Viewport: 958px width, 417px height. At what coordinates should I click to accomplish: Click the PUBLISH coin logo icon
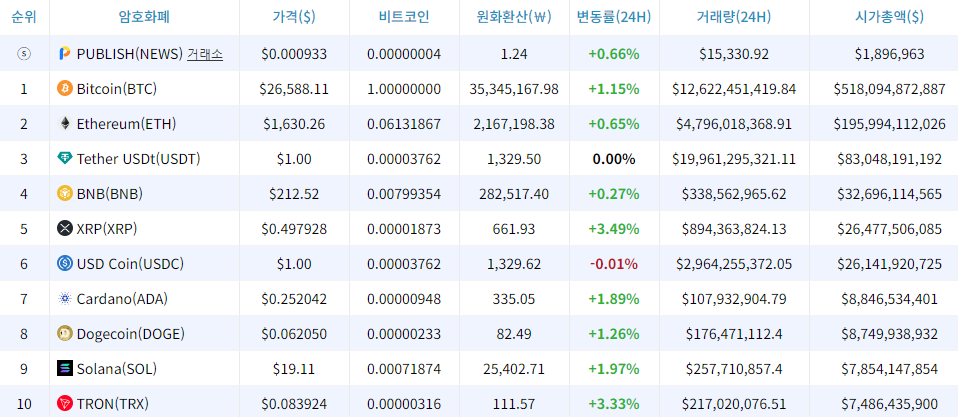tap(64, 54)
